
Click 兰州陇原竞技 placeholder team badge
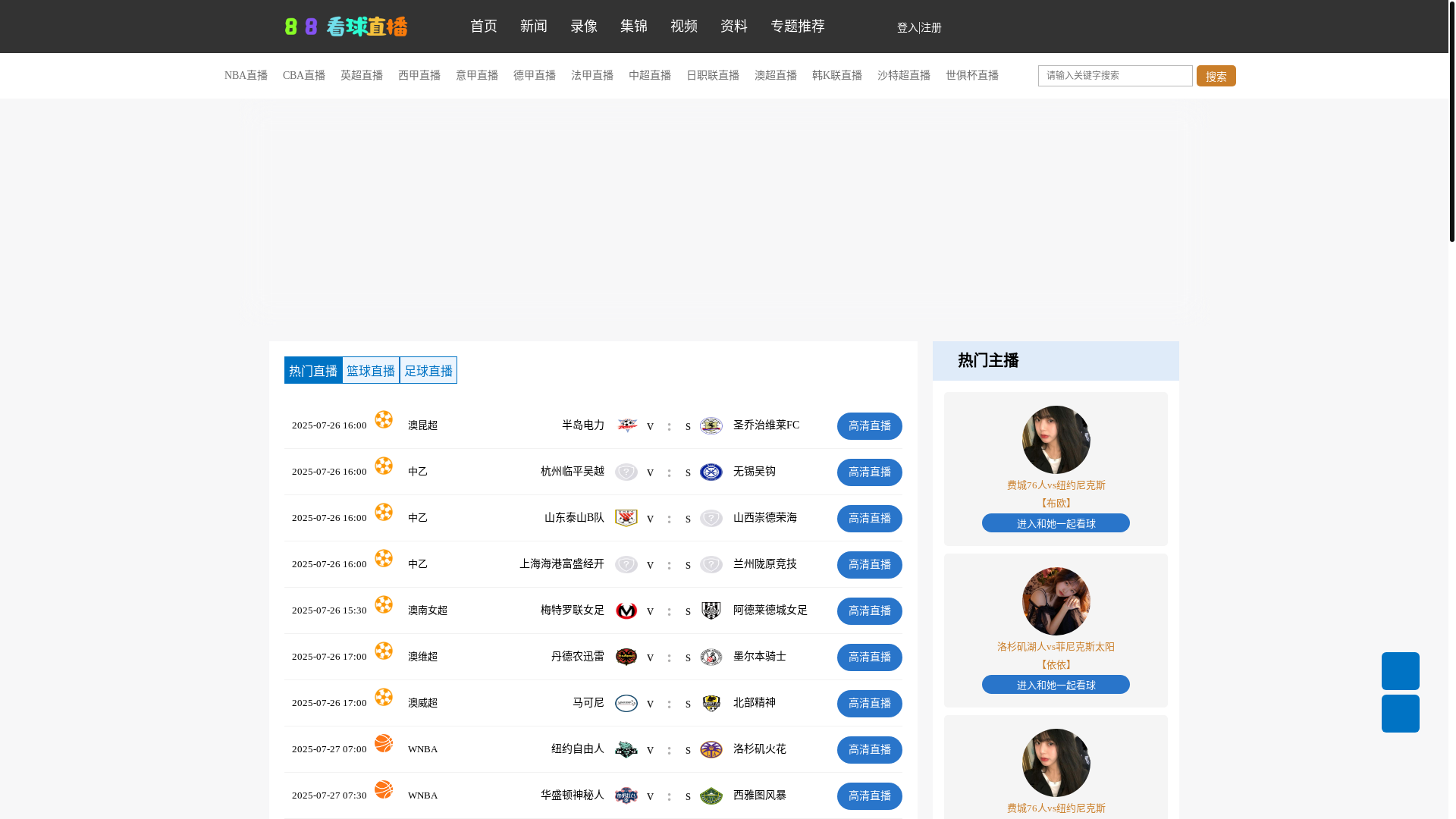coord(711,564)
